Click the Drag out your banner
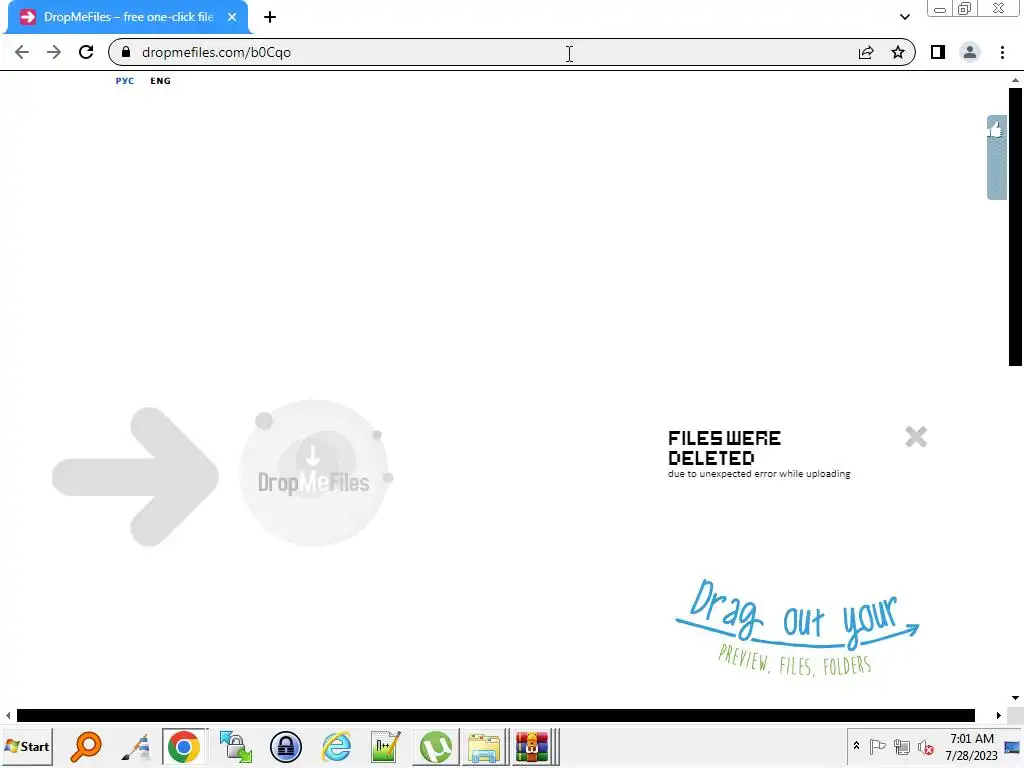The image size is (1024, 768). (x=797, y=627)
